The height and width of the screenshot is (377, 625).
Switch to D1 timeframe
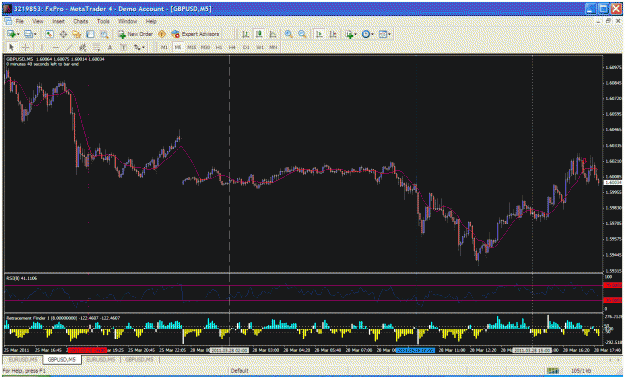click(x=246, y=47)
